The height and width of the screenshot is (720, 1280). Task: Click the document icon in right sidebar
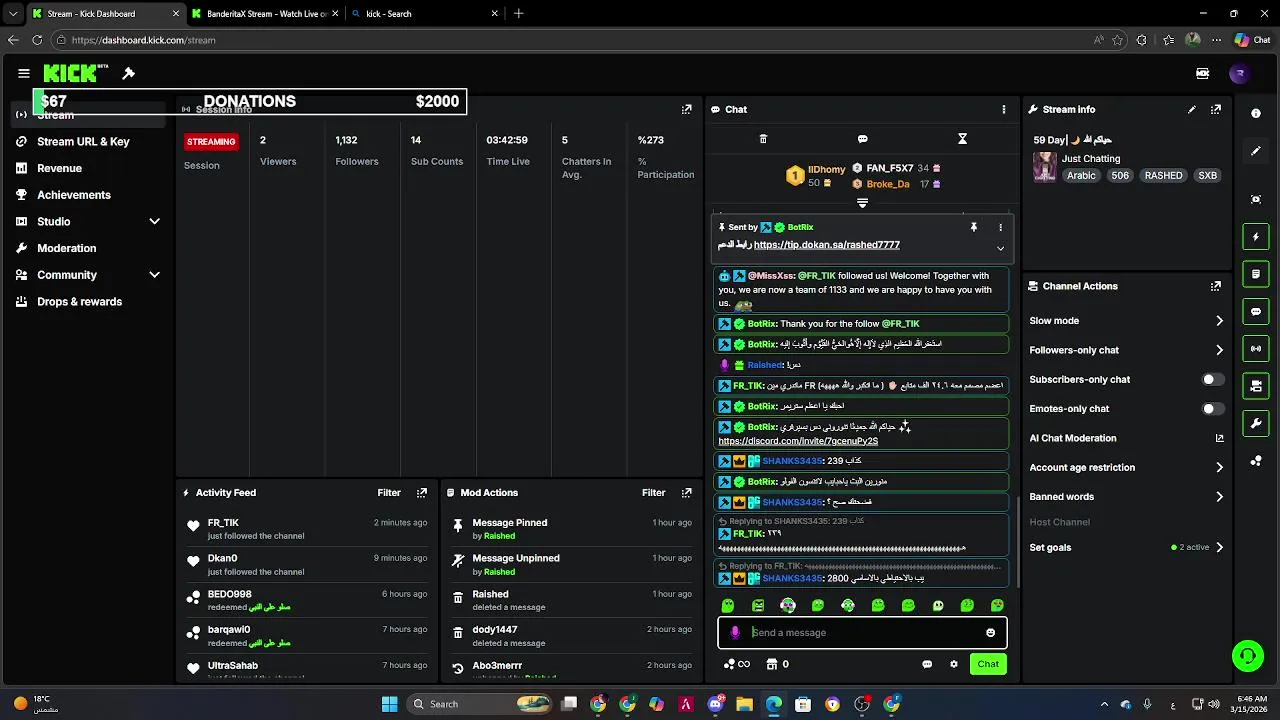[1256, 274]
